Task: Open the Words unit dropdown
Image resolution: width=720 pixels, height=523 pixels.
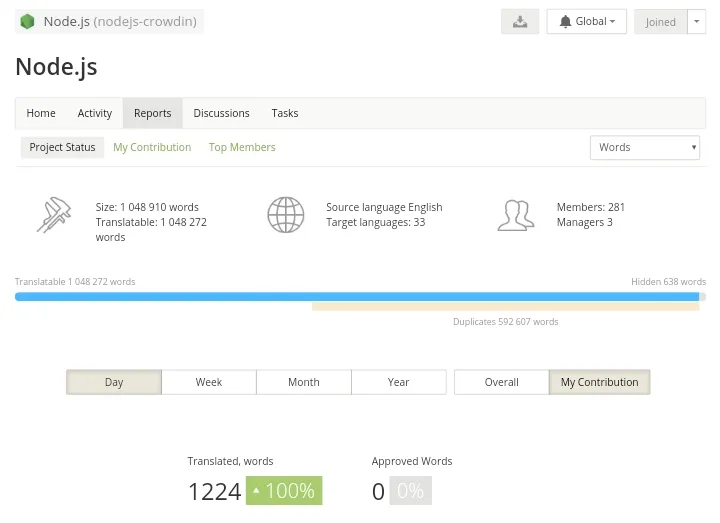Action: (645, 147)
